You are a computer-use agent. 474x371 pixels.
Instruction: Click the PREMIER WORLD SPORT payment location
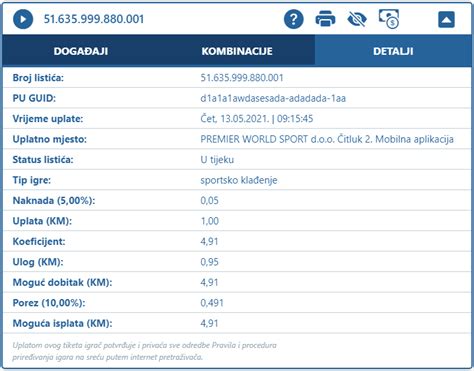click(327, 139)
